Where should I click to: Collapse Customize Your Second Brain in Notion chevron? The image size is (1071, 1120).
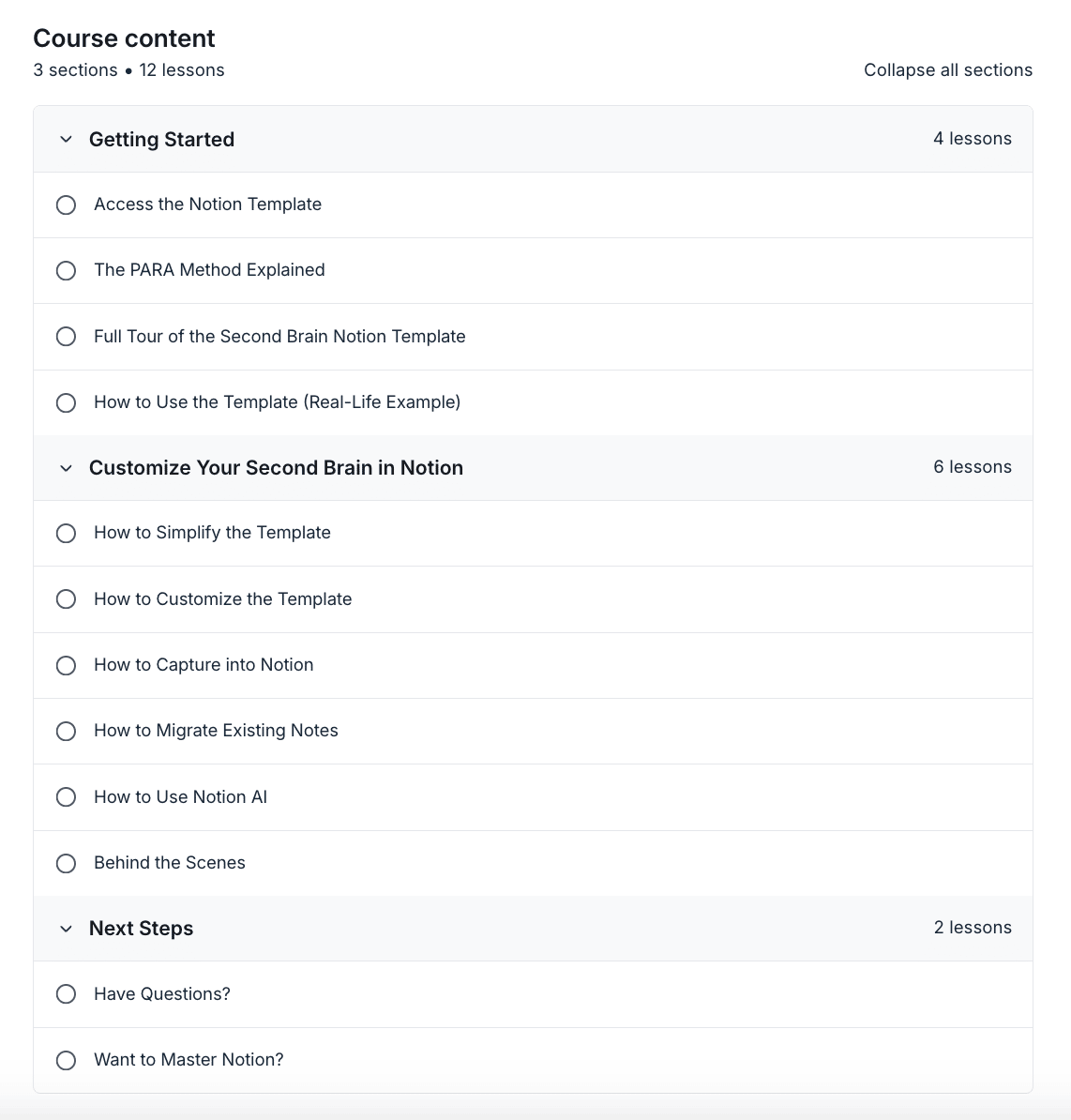click(x=66, y=469)
